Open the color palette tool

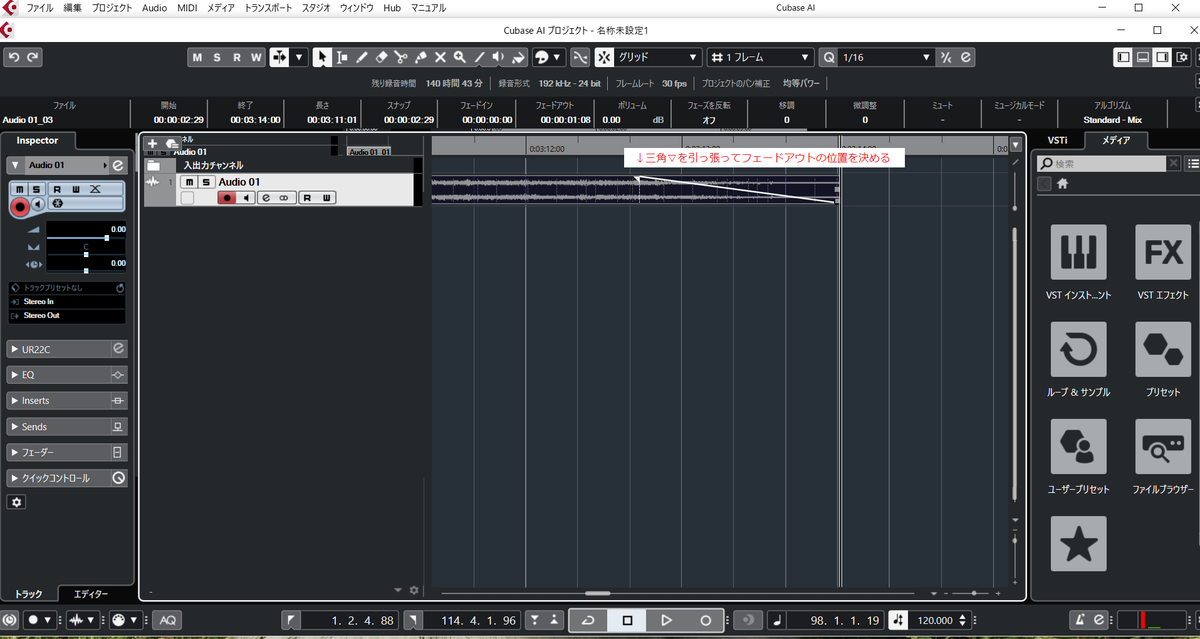tap(548, 57)
